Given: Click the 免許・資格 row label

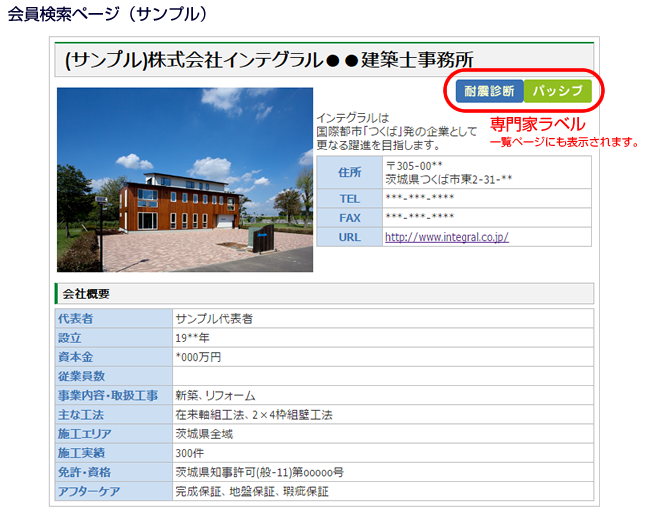Looking at the screenshot, I should click(114, 472).
